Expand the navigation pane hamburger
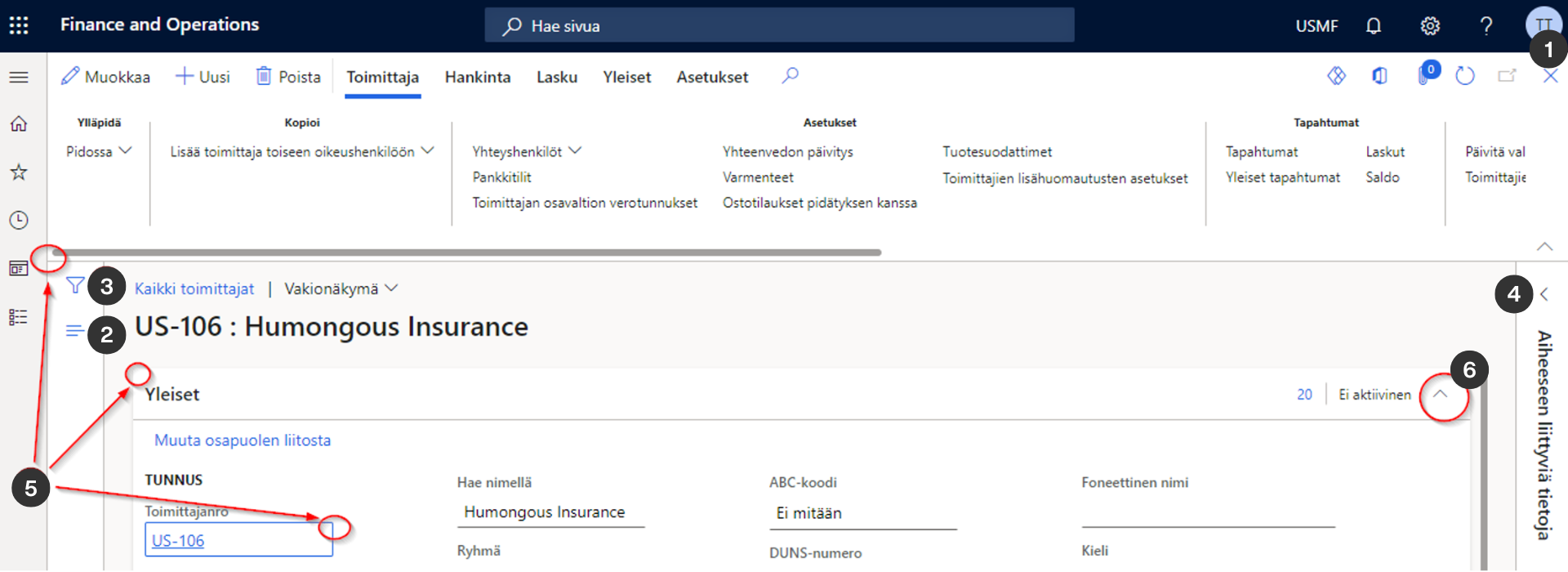The image size is (1568, 572). 19,78
